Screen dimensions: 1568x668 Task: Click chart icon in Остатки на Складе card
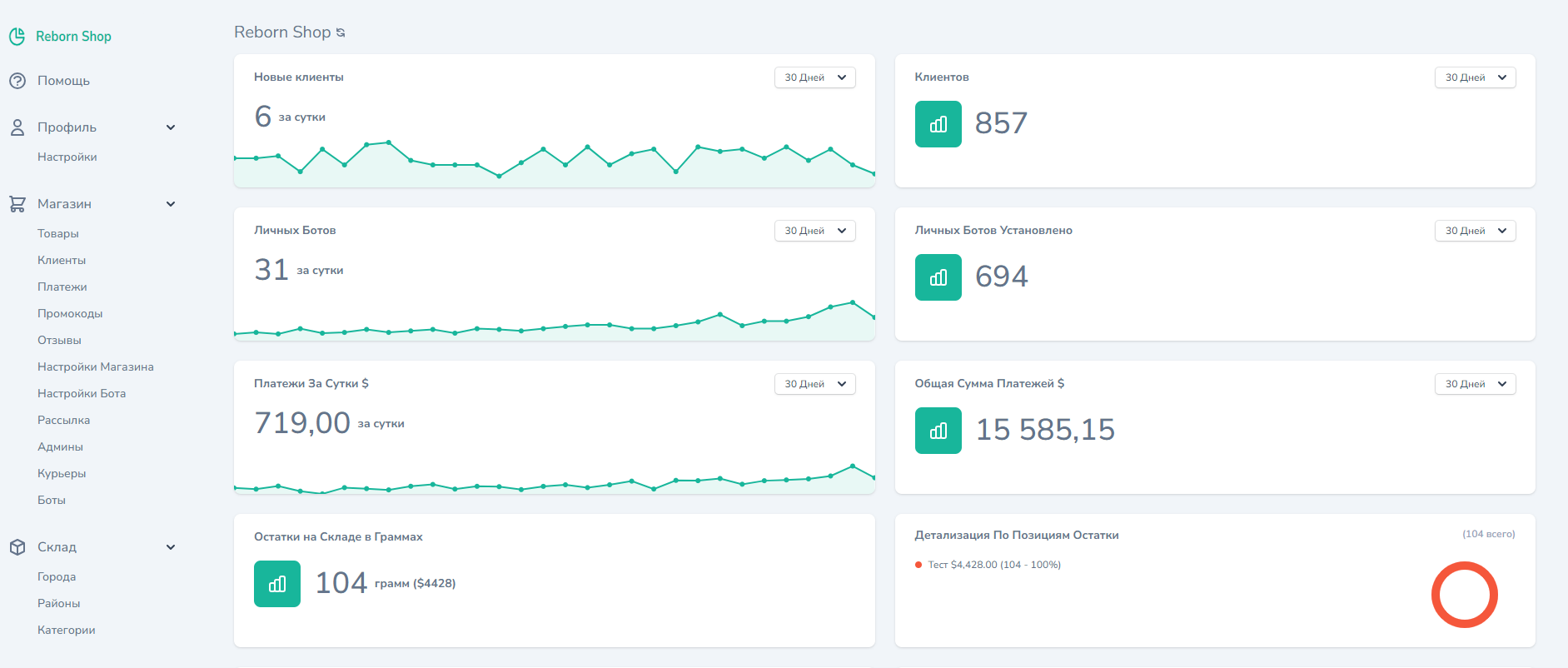[x=276, y=584]
